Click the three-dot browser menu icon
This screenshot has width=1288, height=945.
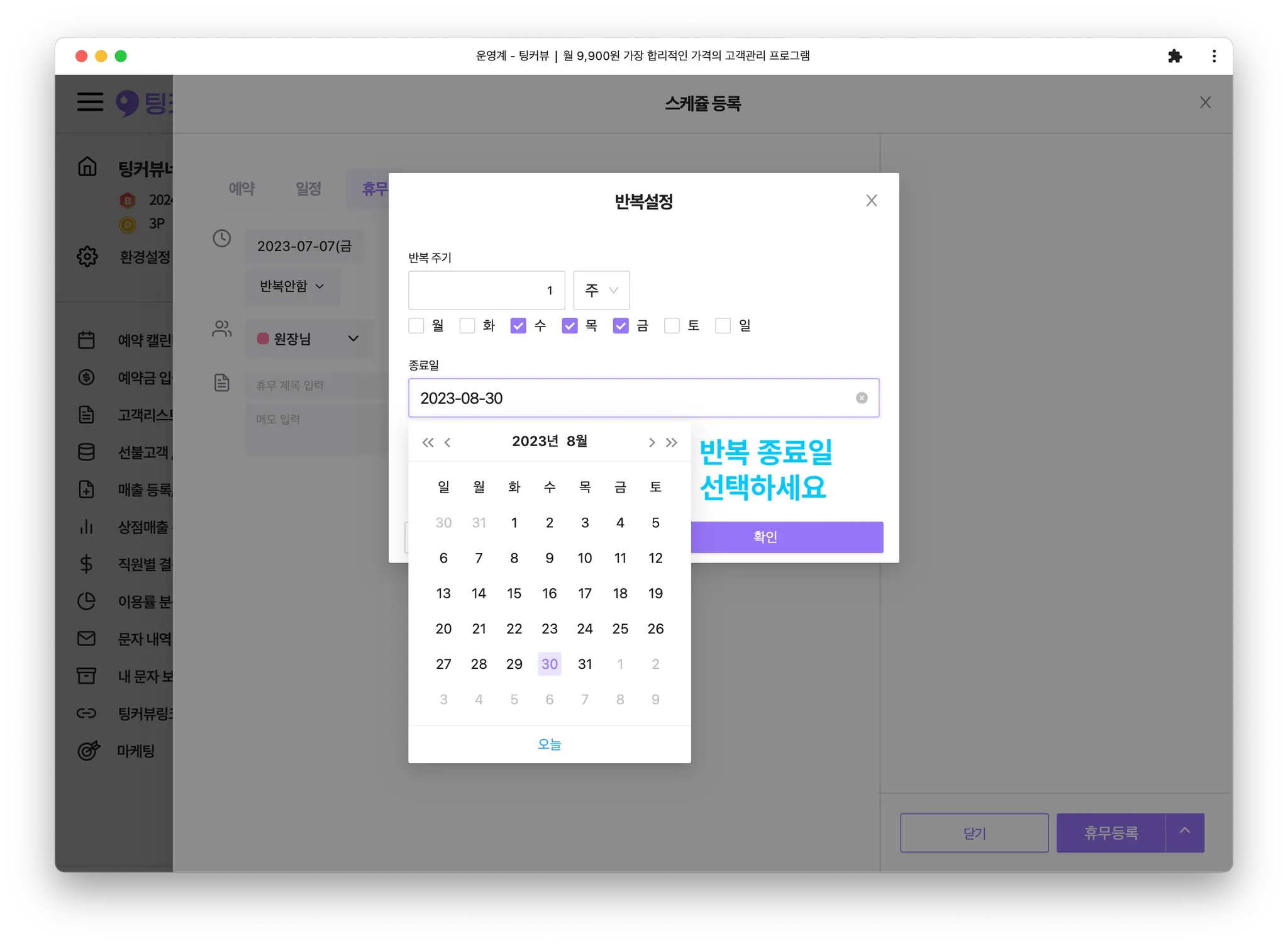pos(1214,56)
